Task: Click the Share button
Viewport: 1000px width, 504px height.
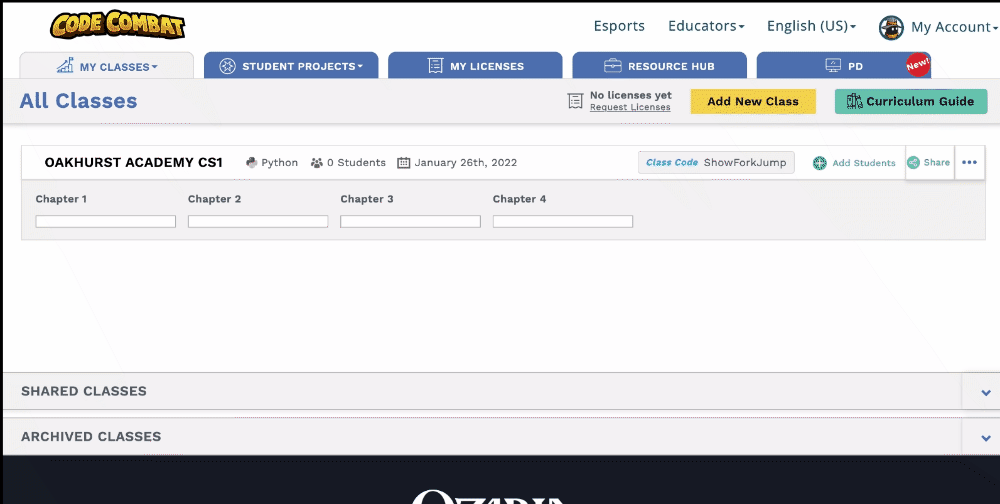Action: (x=929, y=163)
